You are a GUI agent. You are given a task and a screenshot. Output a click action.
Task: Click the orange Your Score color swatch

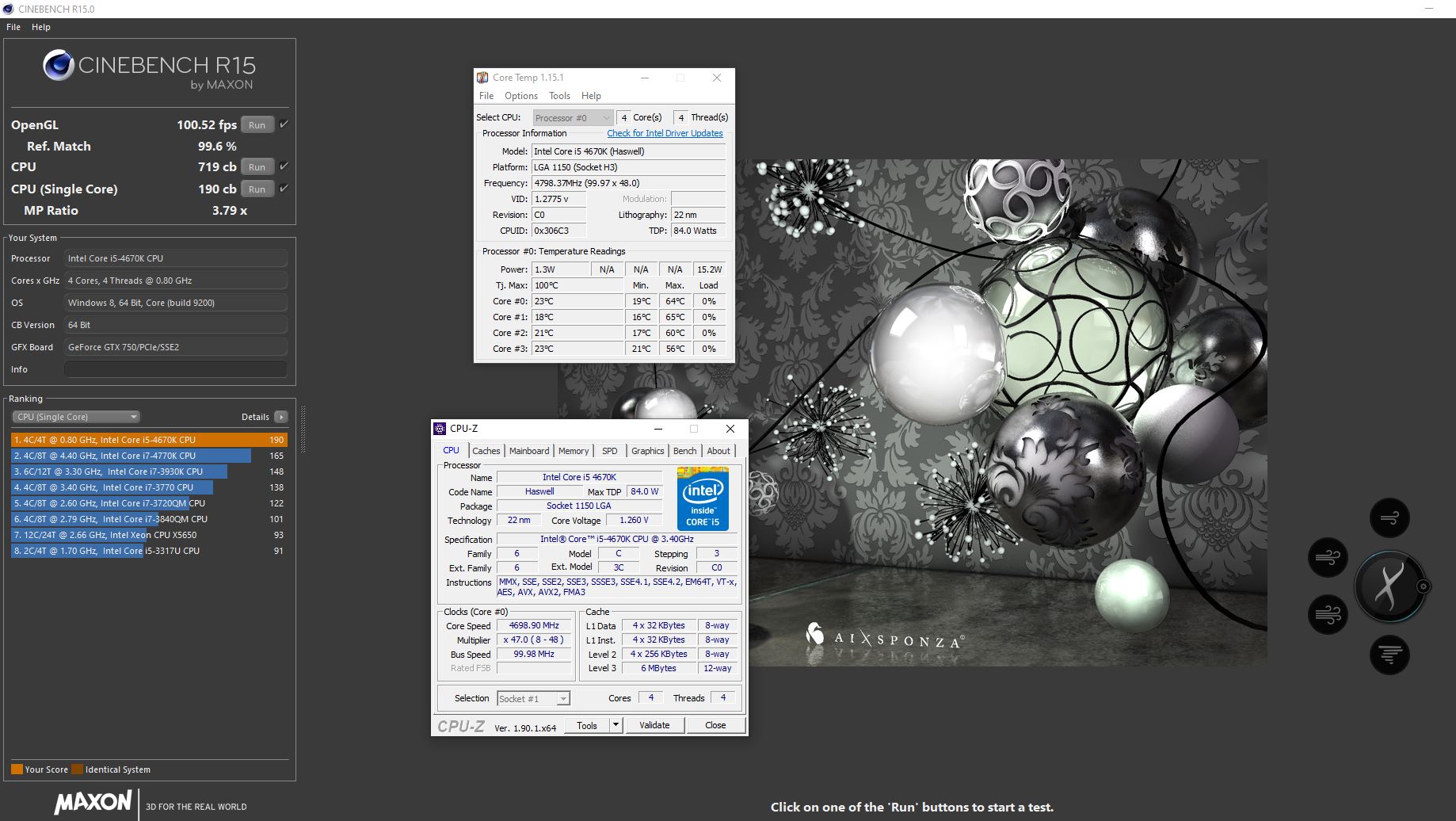coord(17,769)
